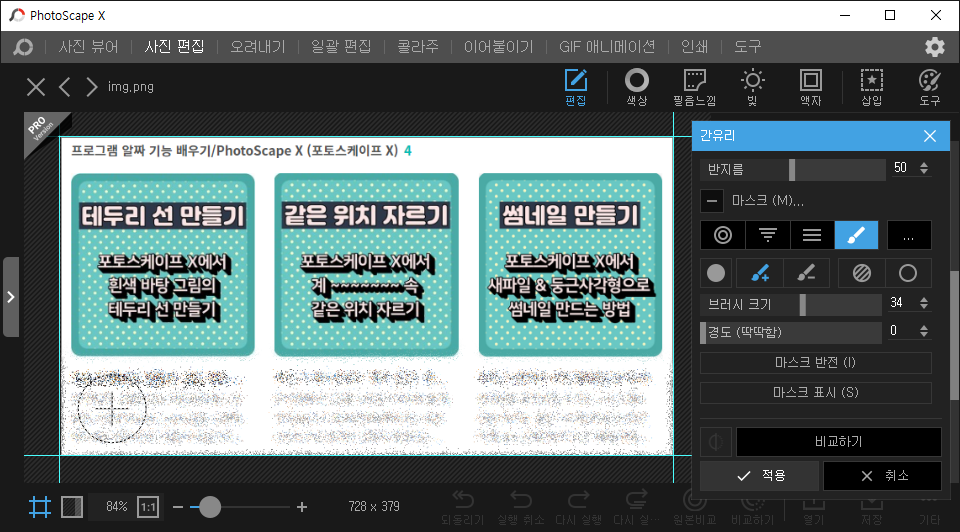Choose the solid circle brush shape
The width and height of the screenshot is (960, 532).
tap(716, 273)
